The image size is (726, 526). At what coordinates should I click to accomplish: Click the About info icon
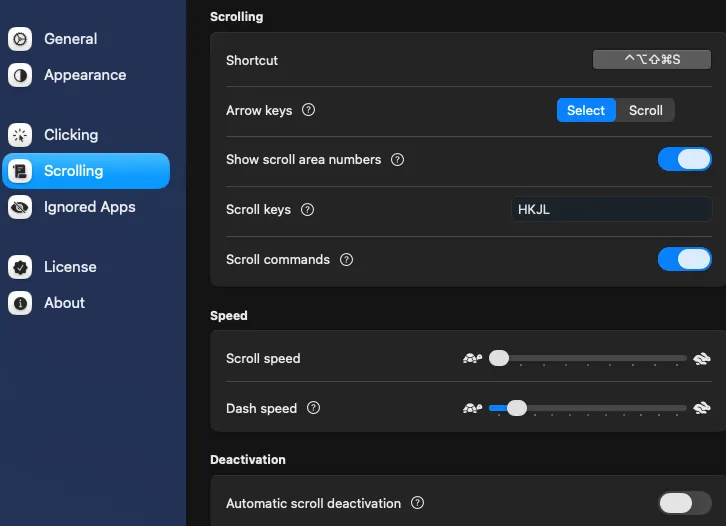coord(20,303)
